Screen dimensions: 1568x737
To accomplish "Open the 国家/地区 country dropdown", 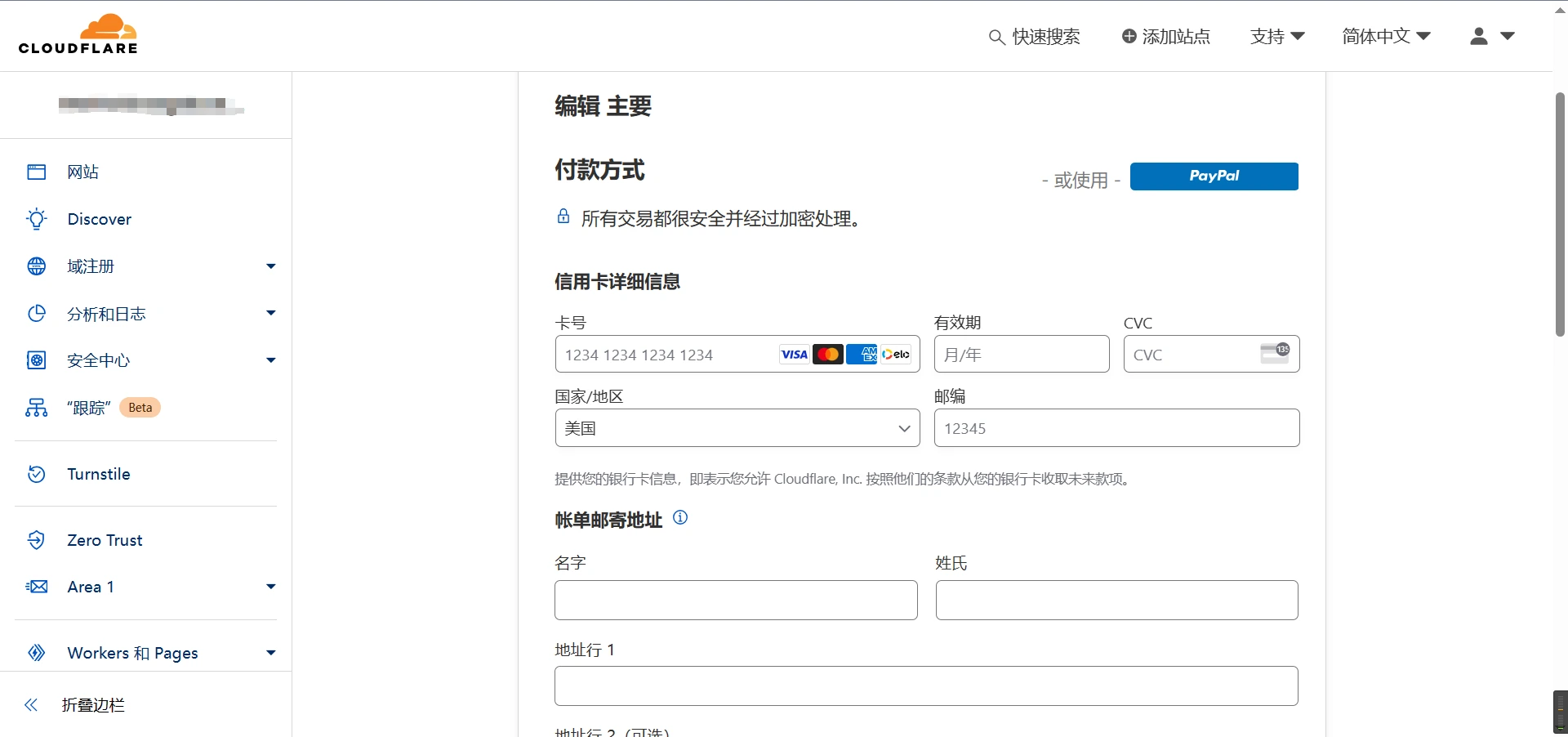I will 737,428.
